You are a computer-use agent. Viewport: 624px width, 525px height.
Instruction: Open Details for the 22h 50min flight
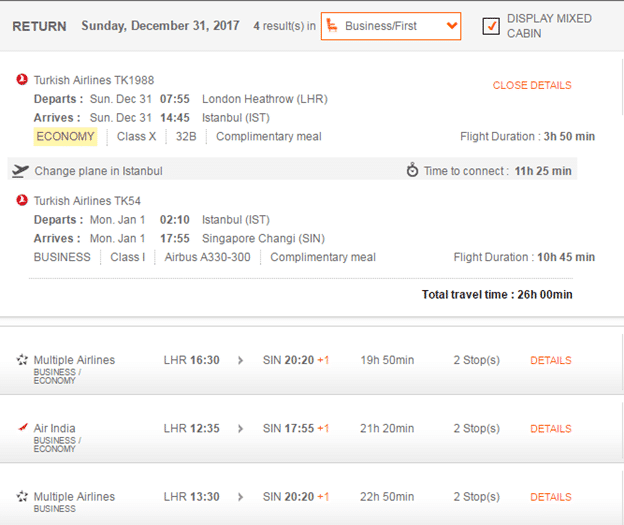(551, 497)
